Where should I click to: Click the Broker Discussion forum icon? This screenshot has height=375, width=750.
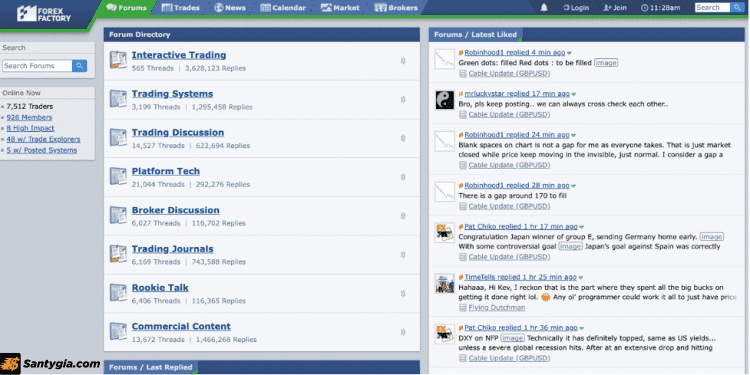point(118,215)
